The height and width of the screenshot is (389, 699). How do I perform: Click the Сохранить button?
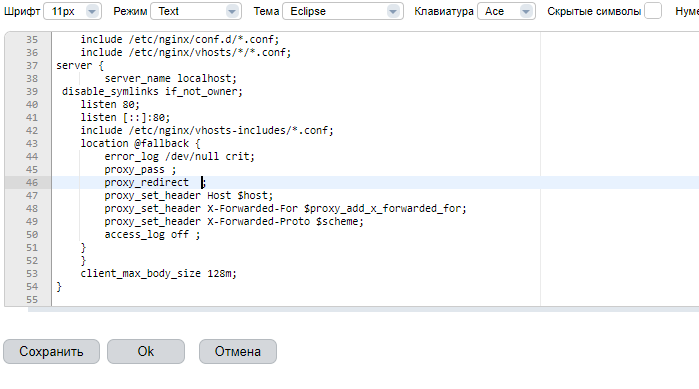pos(51,352)
